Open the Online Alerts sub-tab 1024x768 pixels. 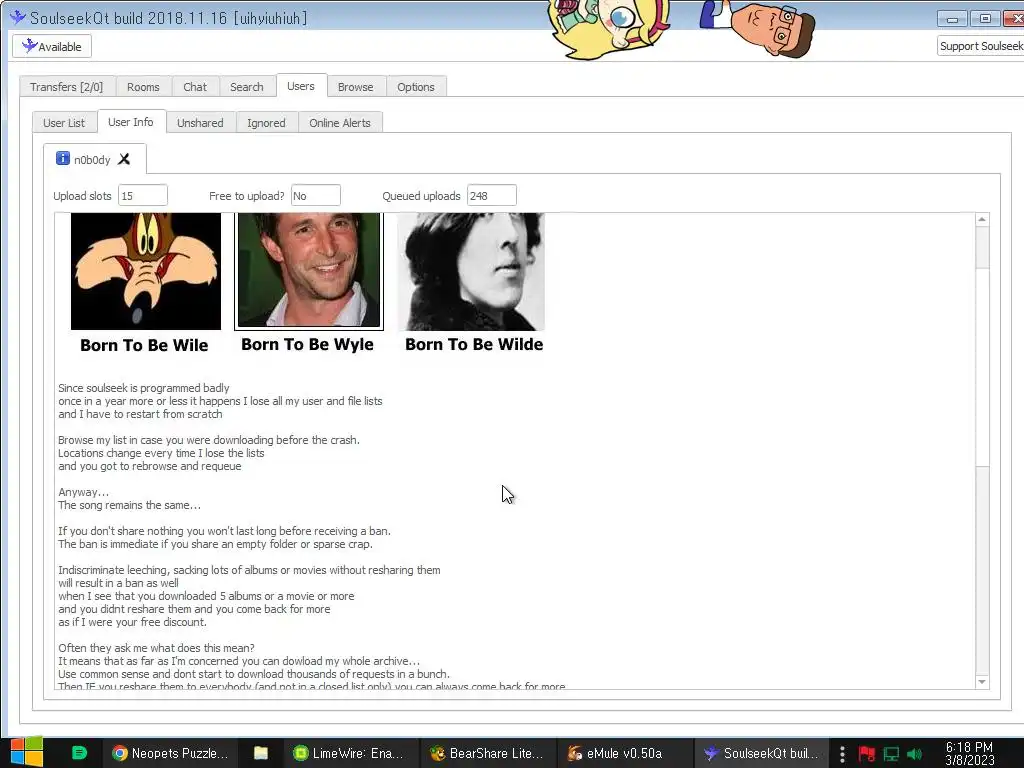click(x=340, y=123)
